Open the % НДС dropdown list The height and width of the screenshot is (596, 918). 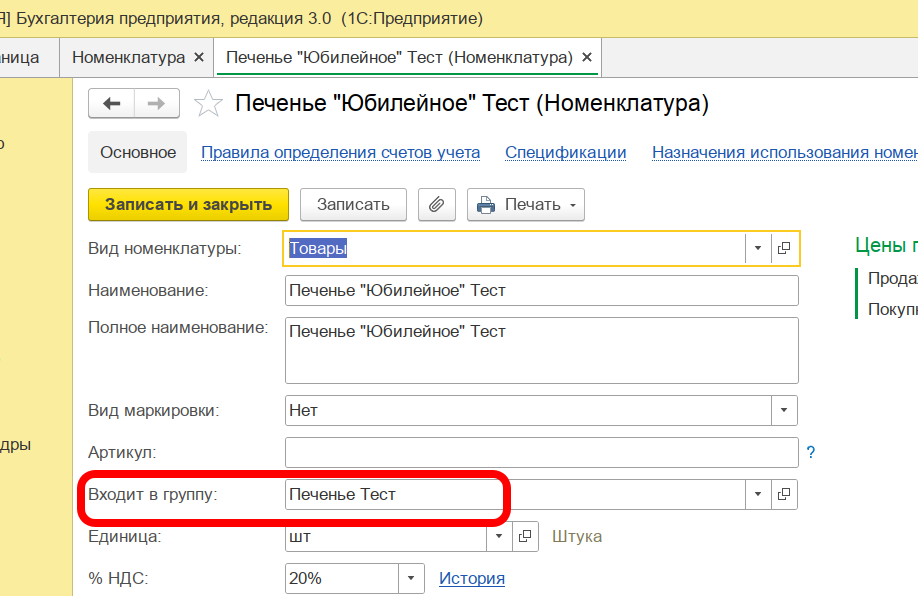click(x=411, y=578)
